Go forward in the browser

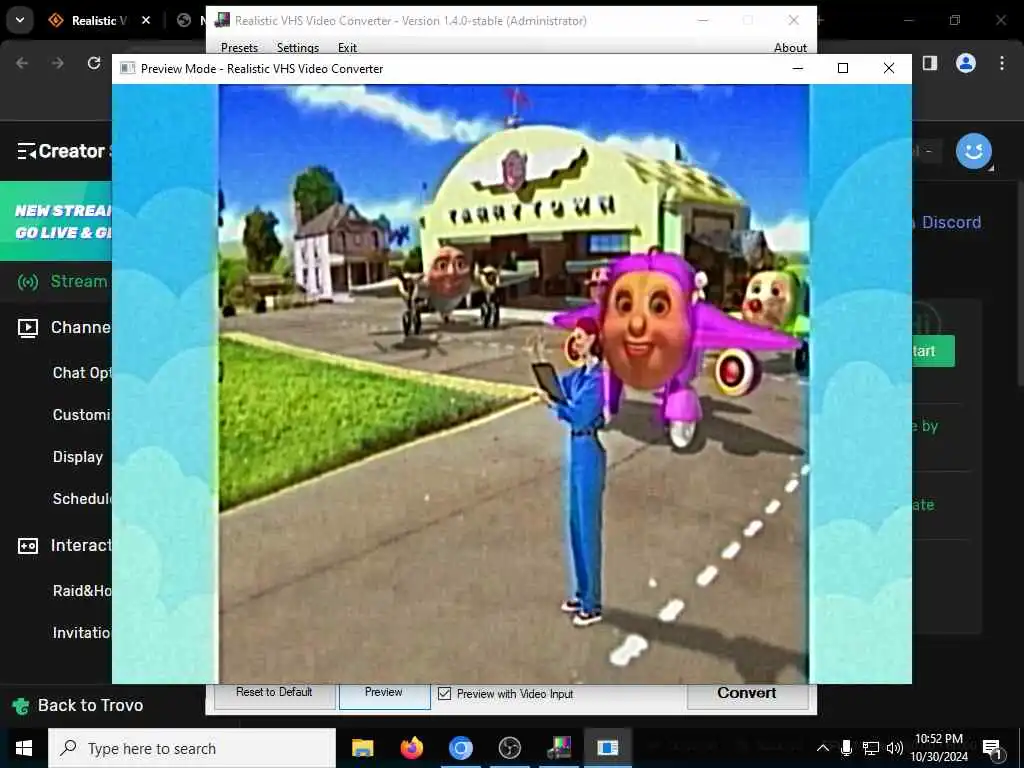(58, 63)
